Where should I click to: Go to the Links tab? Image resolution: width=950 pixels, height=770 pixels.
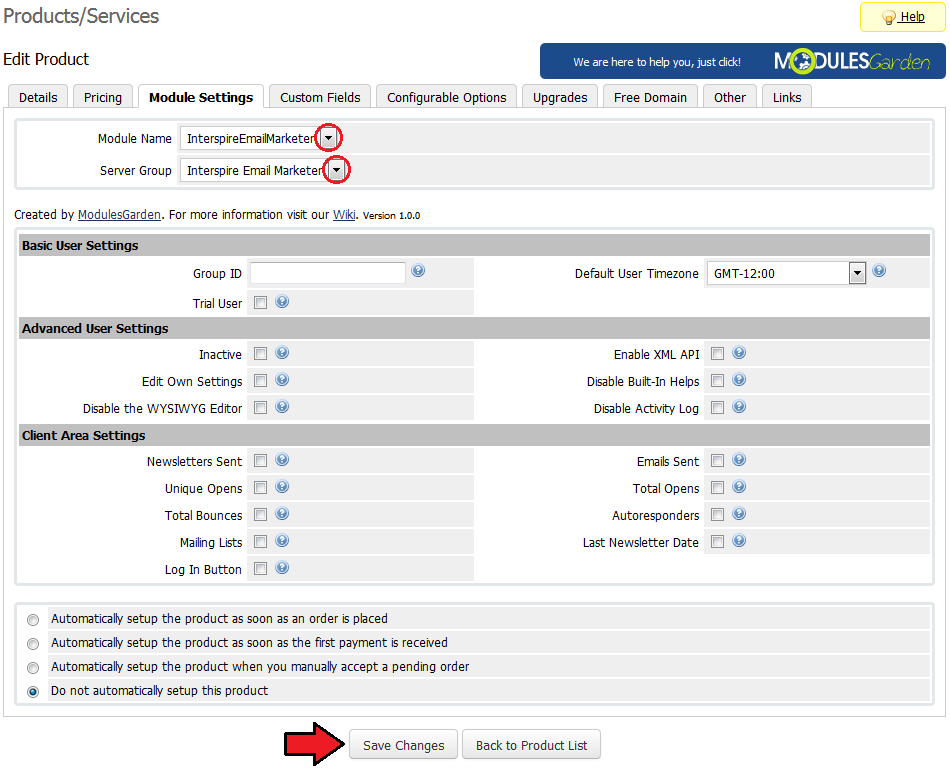(787, 97)
